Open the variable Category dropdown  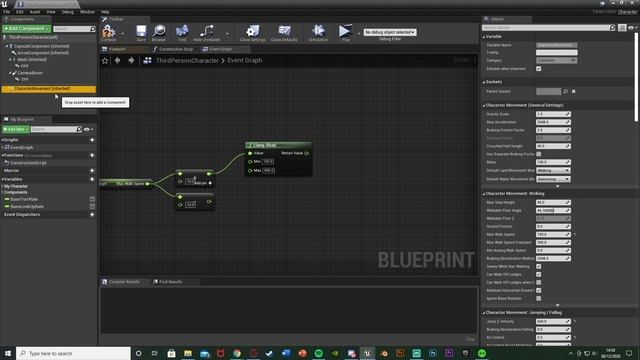coord(557,60)
